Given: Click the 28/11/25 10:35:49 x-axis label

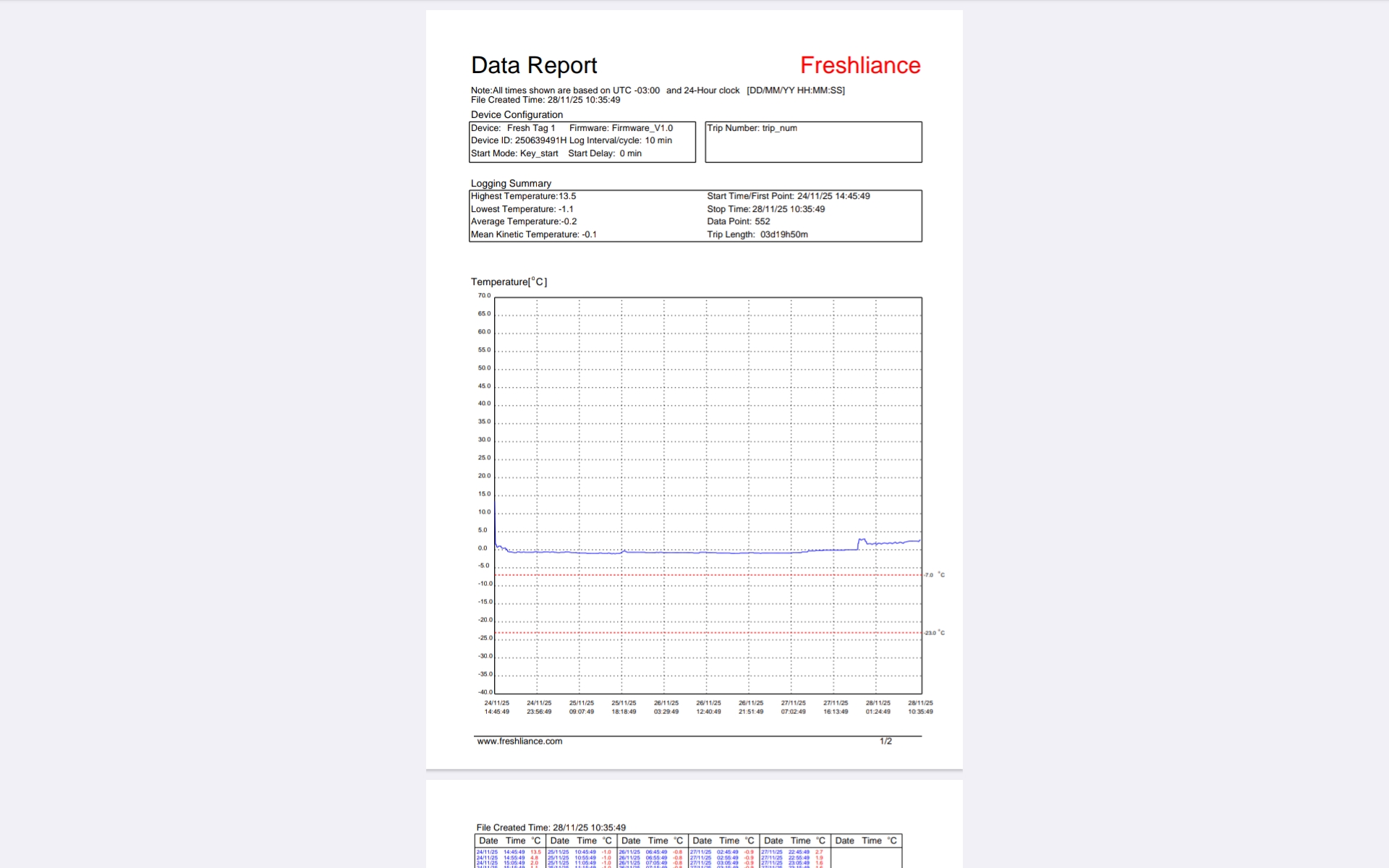Looking at the screenshot, I should click(920, 707).
